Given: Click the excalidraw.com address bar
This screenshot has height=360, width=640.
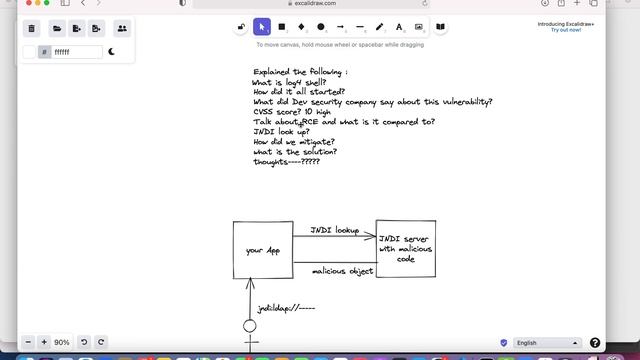Looking at the screenshot, I should (311, 3).
